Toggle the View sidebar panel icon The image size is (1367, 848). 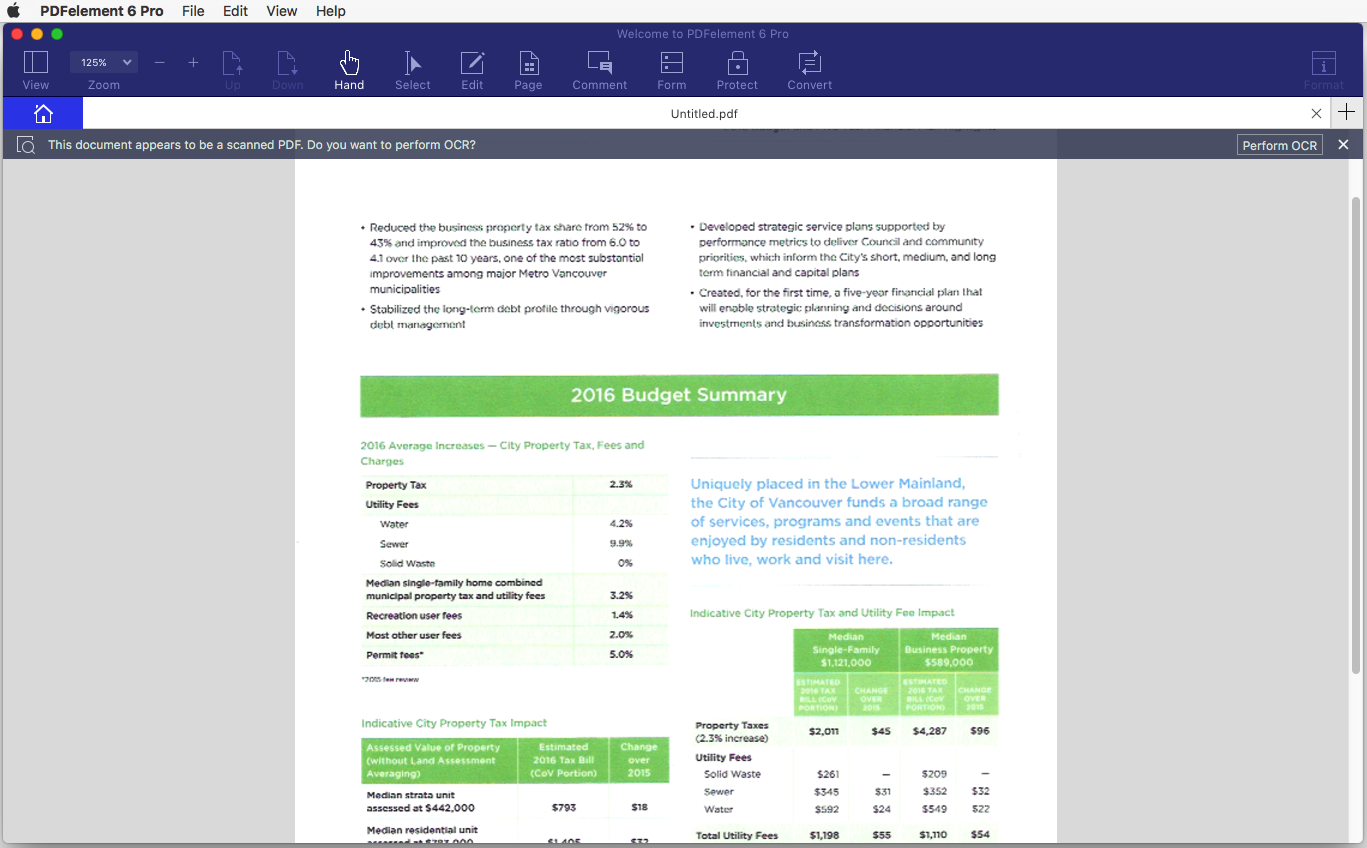coord(35,64)
